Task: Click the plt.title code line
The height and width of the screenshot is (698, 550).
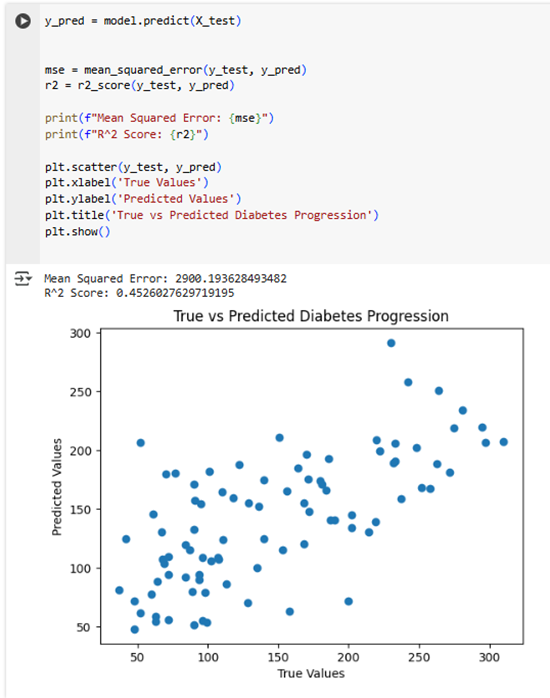Action: click(212, 215)
